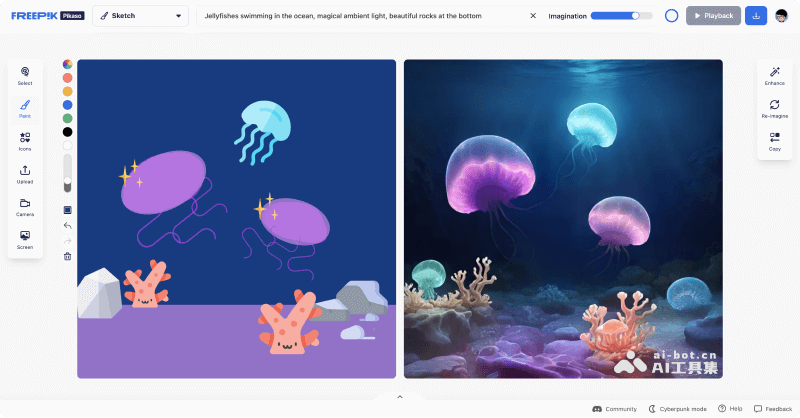Viewport: 800px width, 418px height.
Task: Click the Enhance magic wand icon
Action: coord(775,75)
